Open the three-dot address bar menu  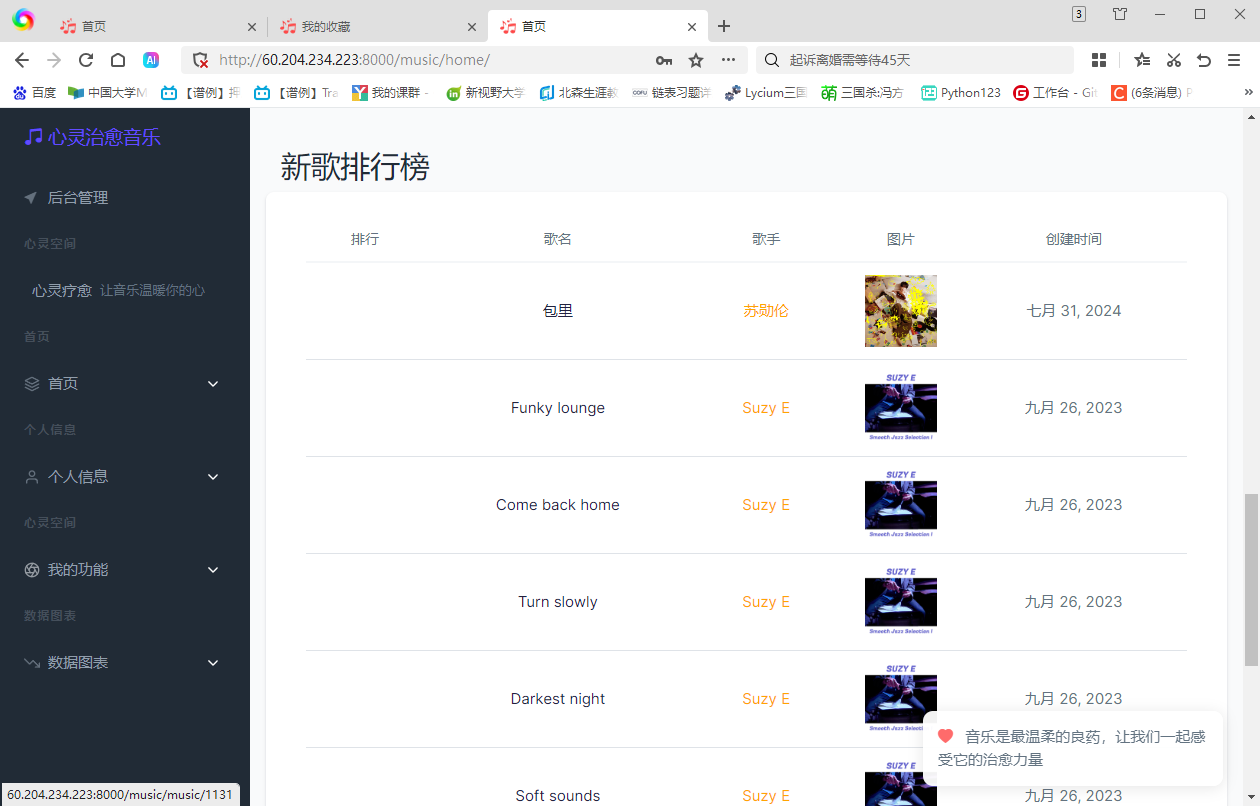pyautogui.click(x=728, y=60)
